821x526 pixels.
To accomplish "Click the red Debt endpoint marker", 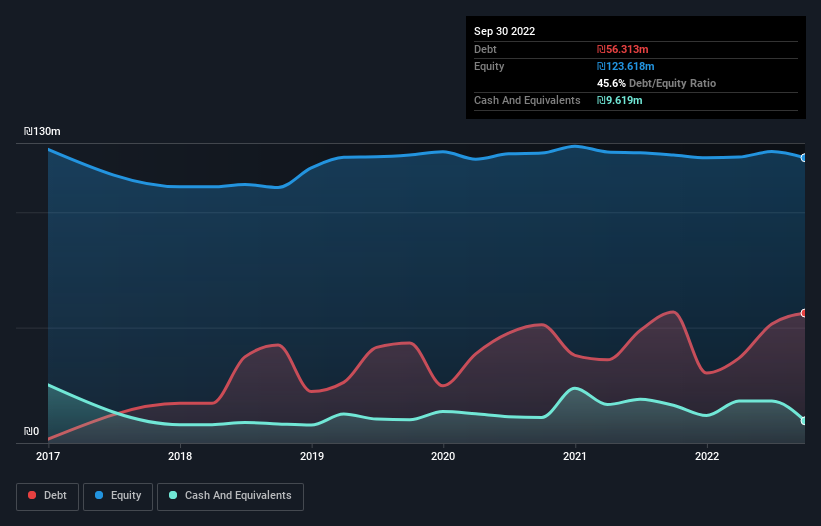I will [x=804, y=313].
